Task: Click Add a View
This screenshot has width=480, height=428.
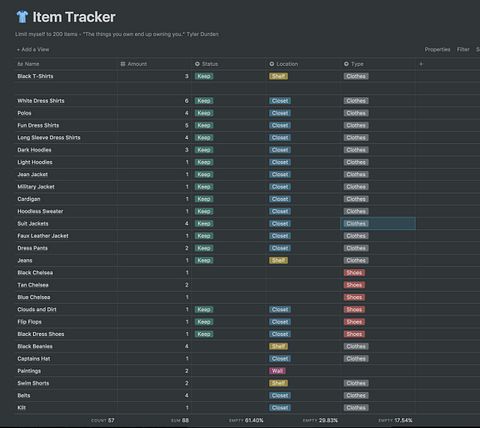Action: tap(33, 49)
